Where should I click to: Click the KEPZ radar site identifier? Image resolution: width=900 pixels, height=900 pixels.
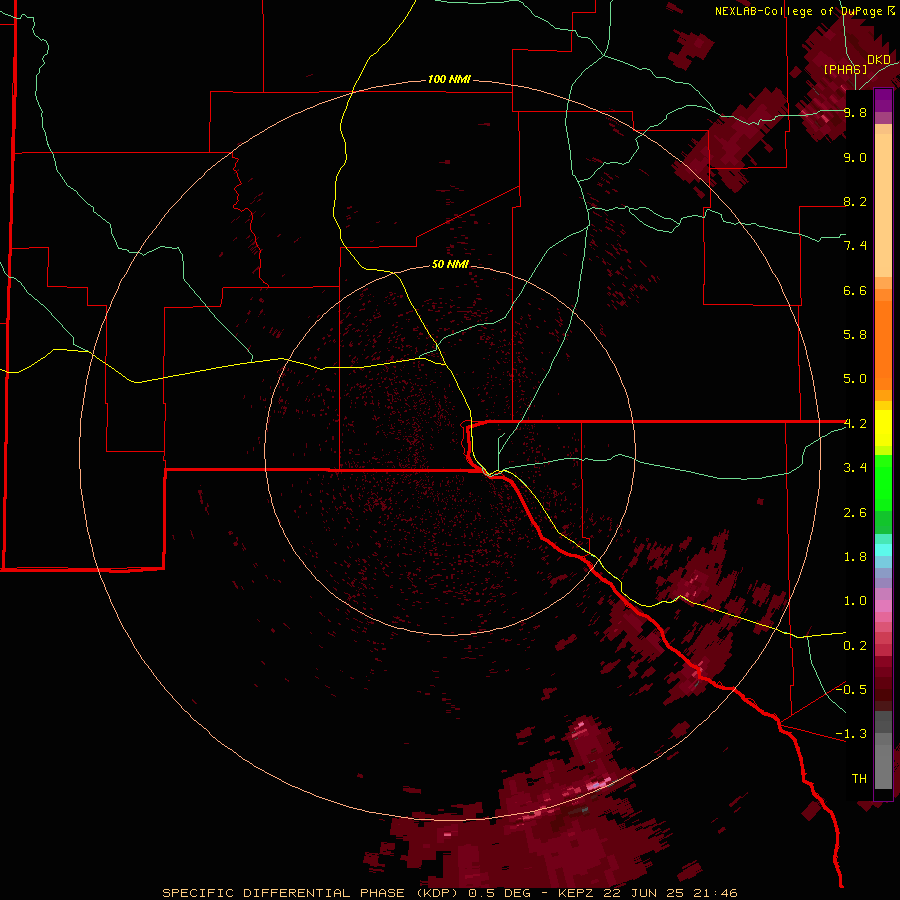point(577,893)
